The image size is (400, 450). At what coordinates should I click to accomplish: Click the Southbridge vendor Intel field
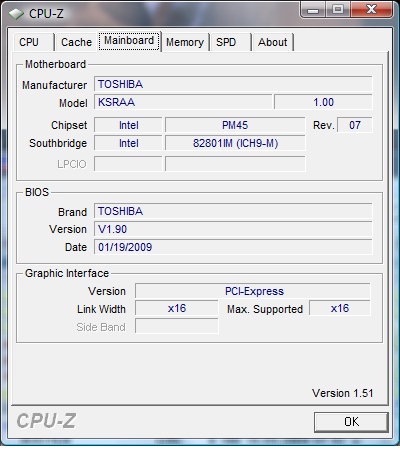click(x=128, y=143)
